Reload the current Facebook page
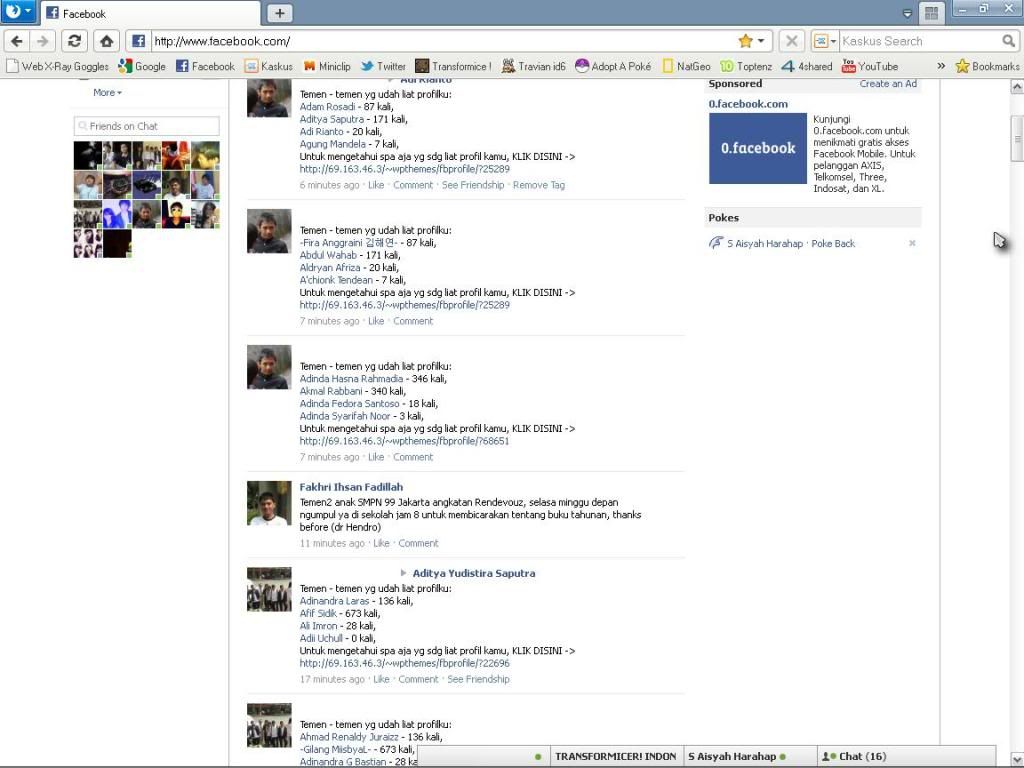Screen dimensions: 1024x768 (x=74, y=41)
